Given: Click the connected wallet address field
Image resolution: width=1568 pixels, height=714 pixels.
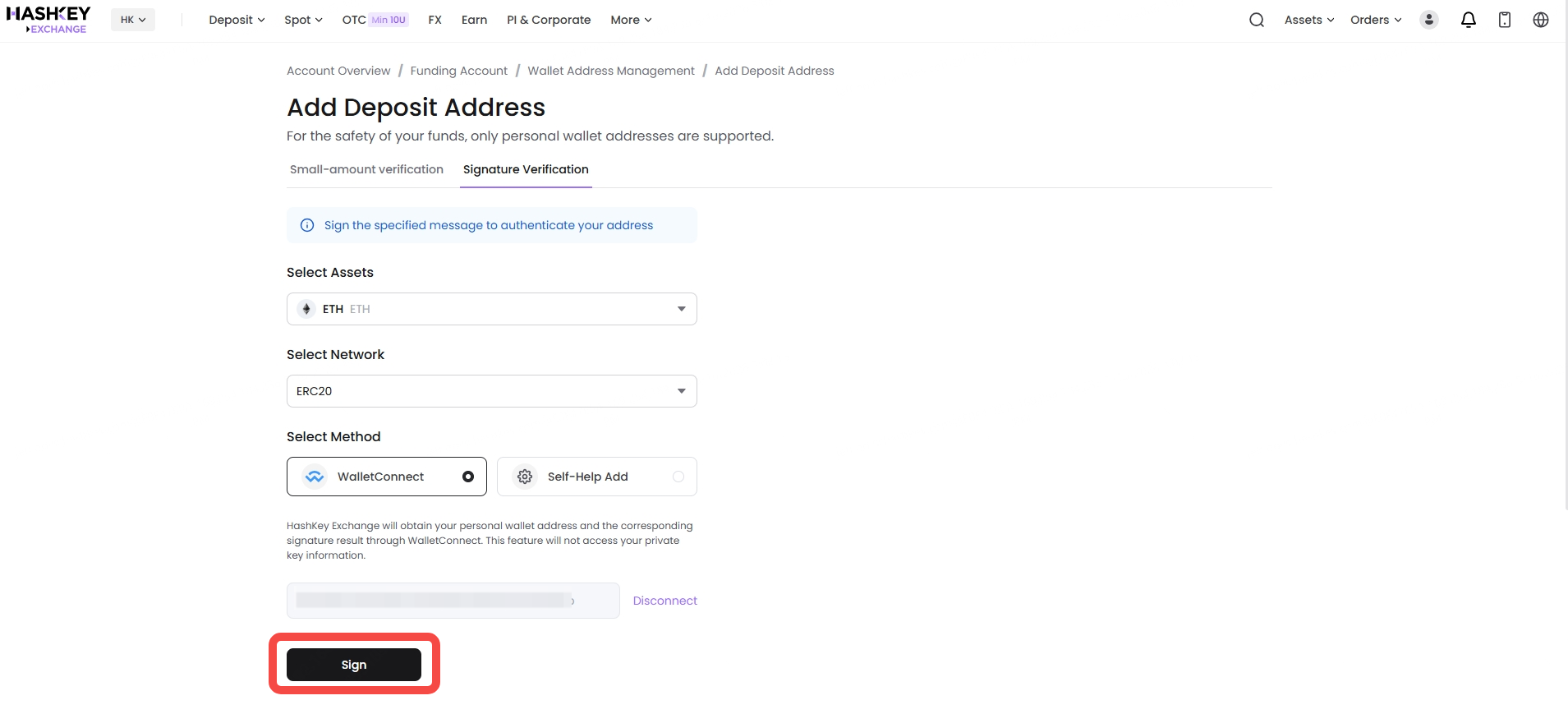Looking at the screenshot, I should (453, 601).
